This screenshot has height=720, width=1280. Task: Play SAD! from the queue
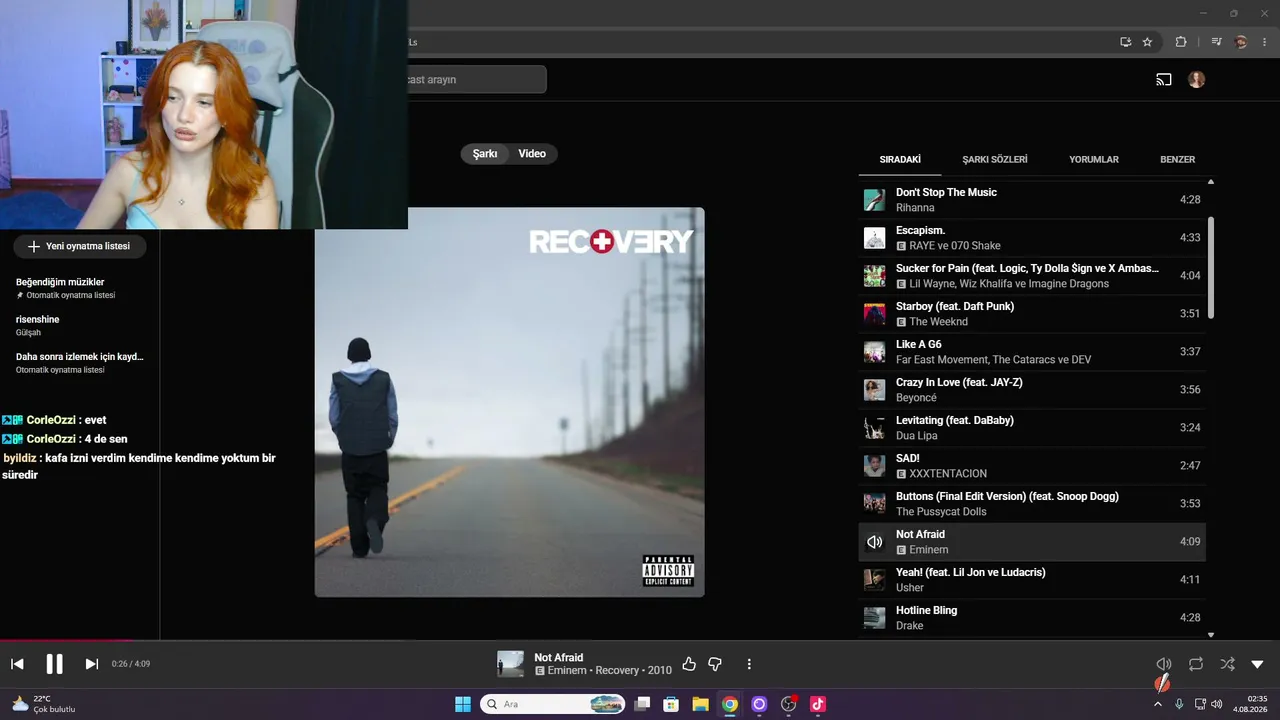(x=1032, y=466)
